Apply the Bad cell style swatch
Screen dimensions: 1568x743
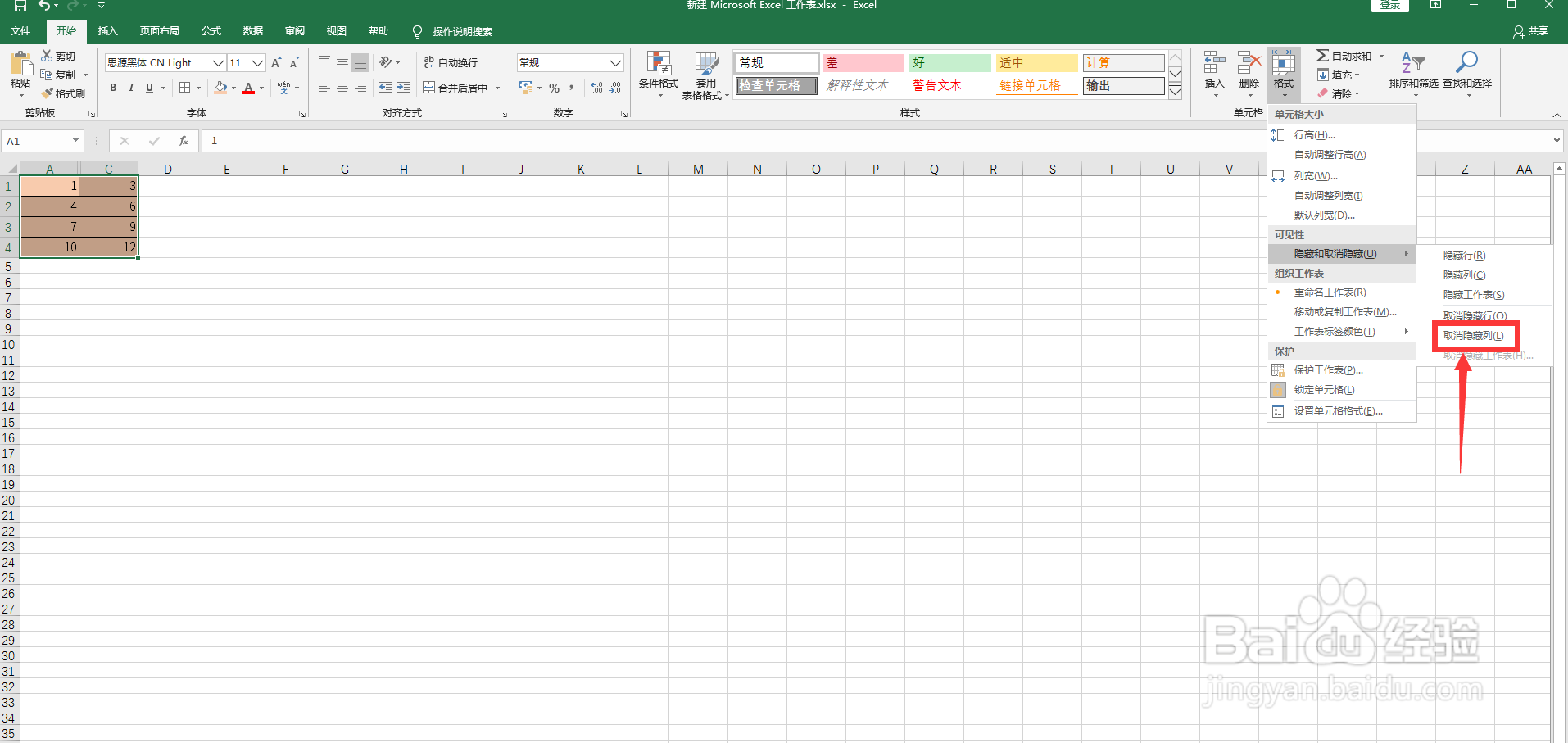click(x=863, y=63)
